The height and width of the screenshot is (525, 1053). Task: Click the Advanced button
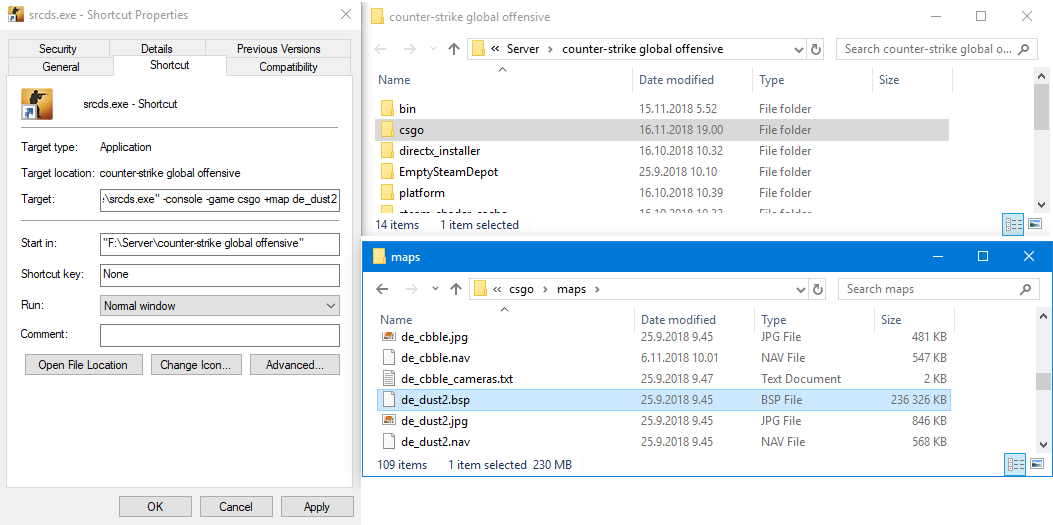pyautogui.click(x=295, y=365)
